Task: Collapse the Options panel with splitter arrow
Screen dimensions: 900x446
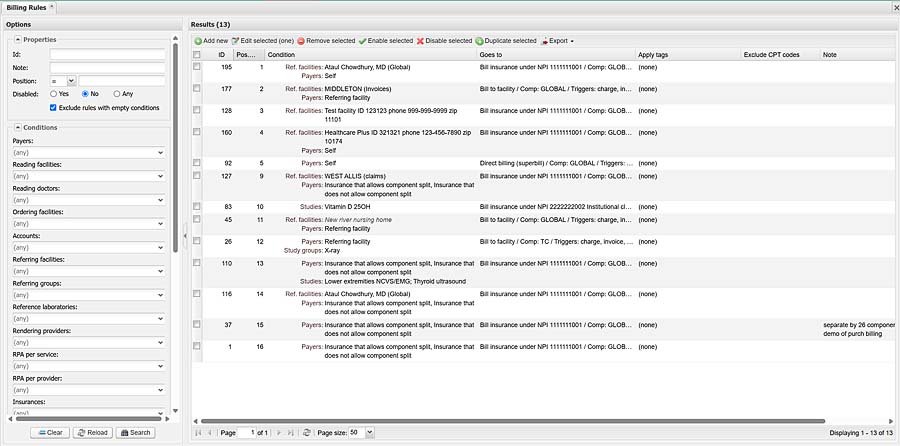Action: coord(186,236)
